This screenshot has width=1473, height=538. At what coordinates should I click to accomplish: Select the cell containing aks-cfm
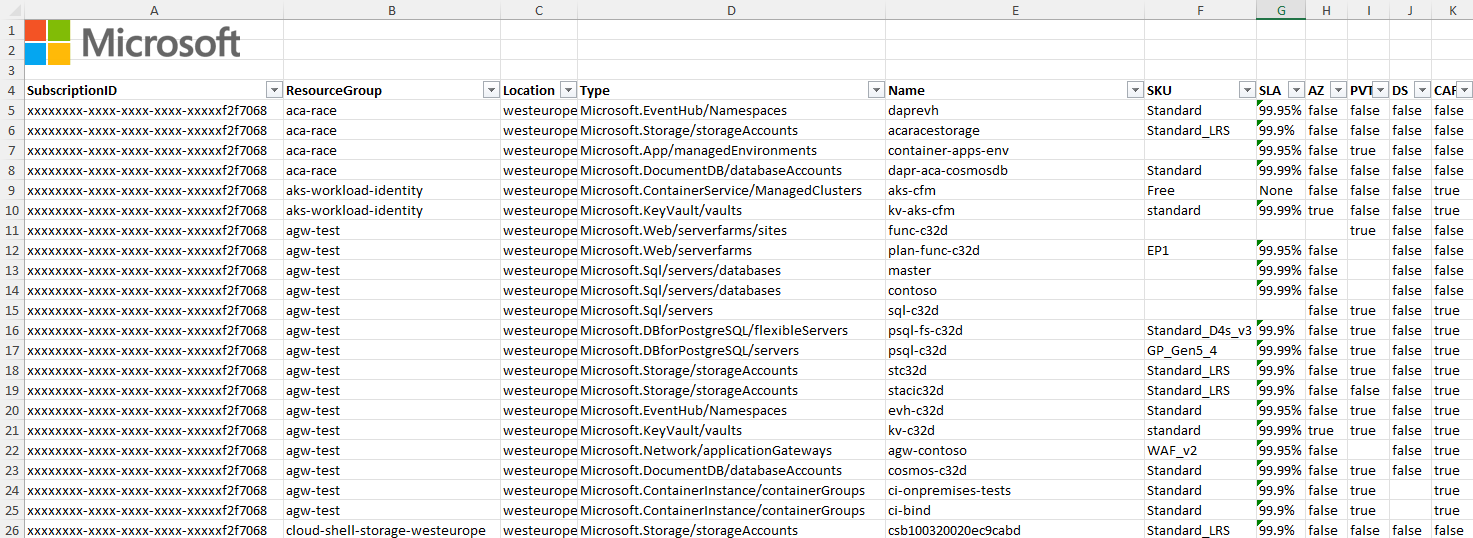coord(1015,190)
